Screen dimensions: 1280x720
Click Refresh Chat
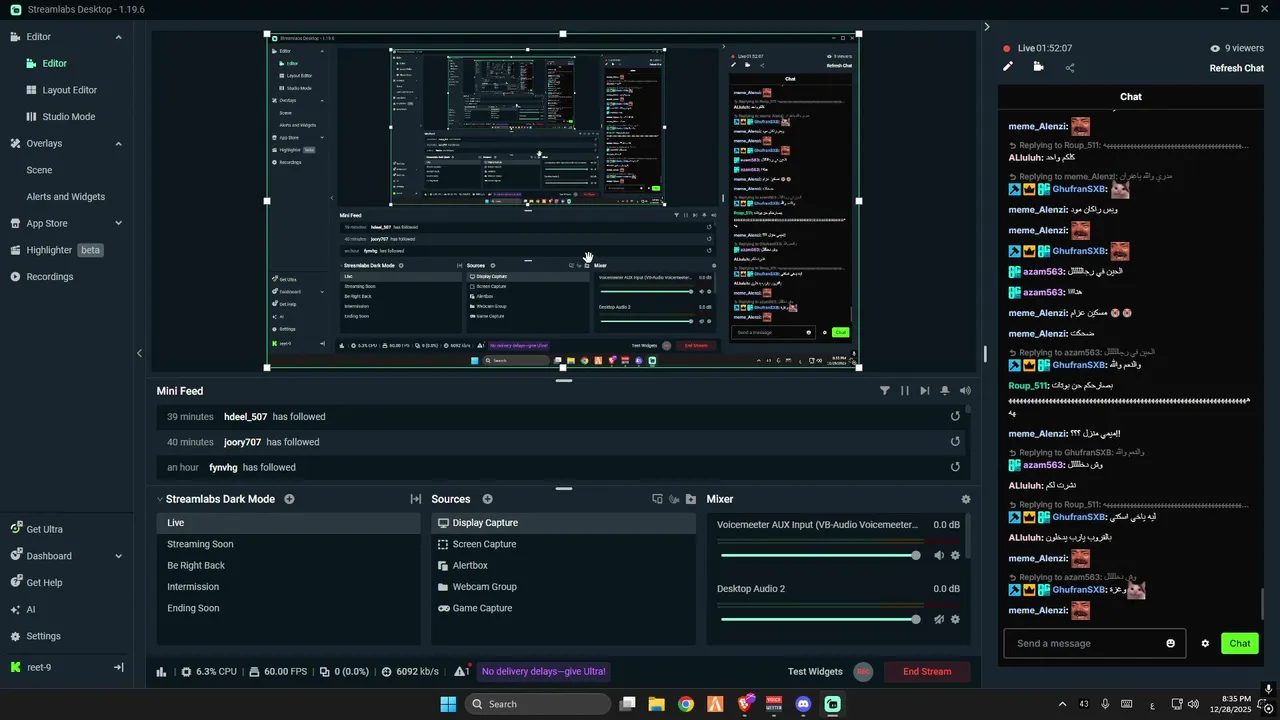click(x=1236, y=68)
